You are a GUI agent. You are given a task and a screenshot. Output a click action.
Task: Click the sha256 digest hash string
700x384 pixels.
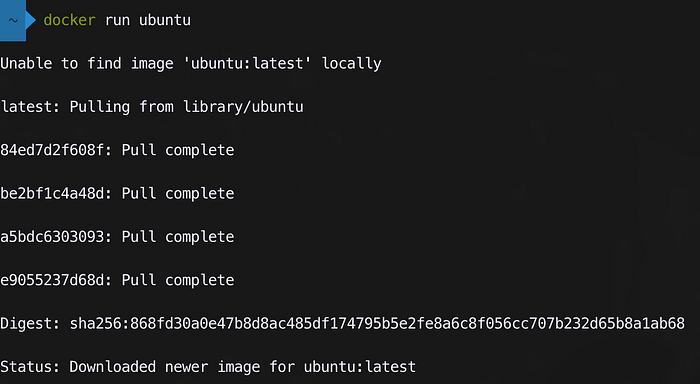[x=377, y=323]
